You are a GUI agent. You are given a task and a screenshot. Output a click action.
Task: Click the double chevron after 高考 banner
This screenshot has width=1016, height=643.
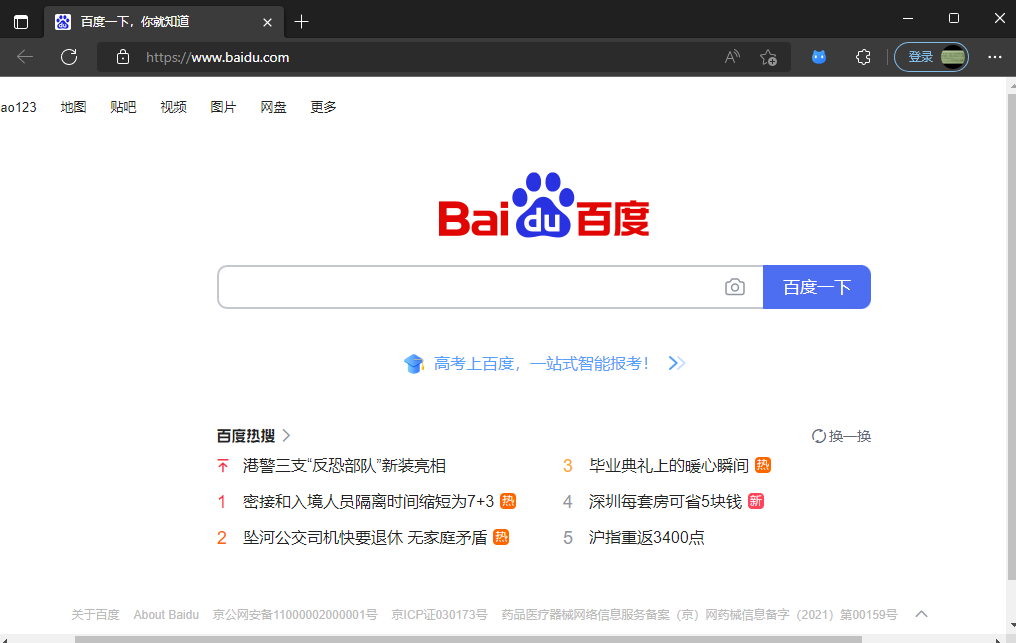click(x=676, y=363)
